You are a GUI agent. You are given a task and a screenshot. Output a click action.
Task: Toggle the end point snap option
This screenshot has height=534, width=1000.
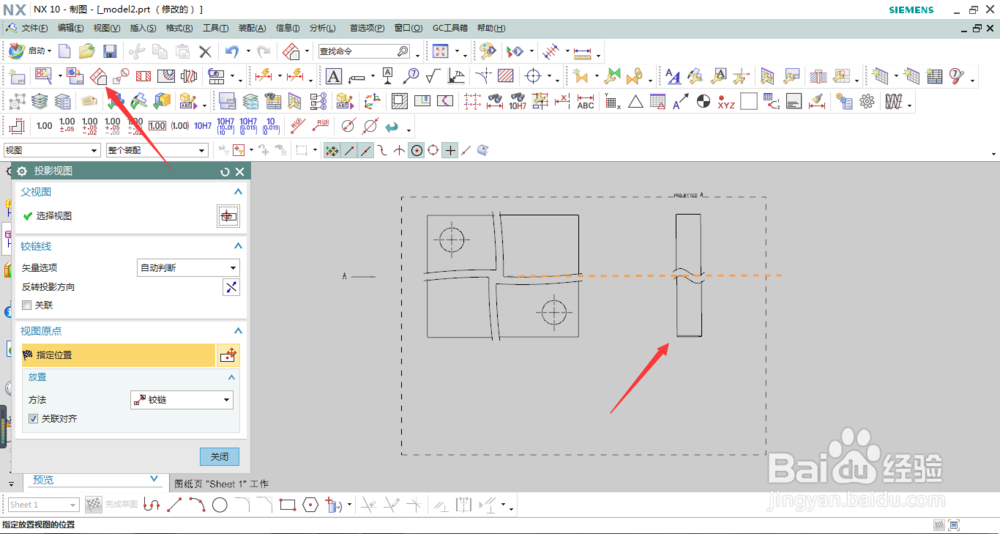click(349, 151)
